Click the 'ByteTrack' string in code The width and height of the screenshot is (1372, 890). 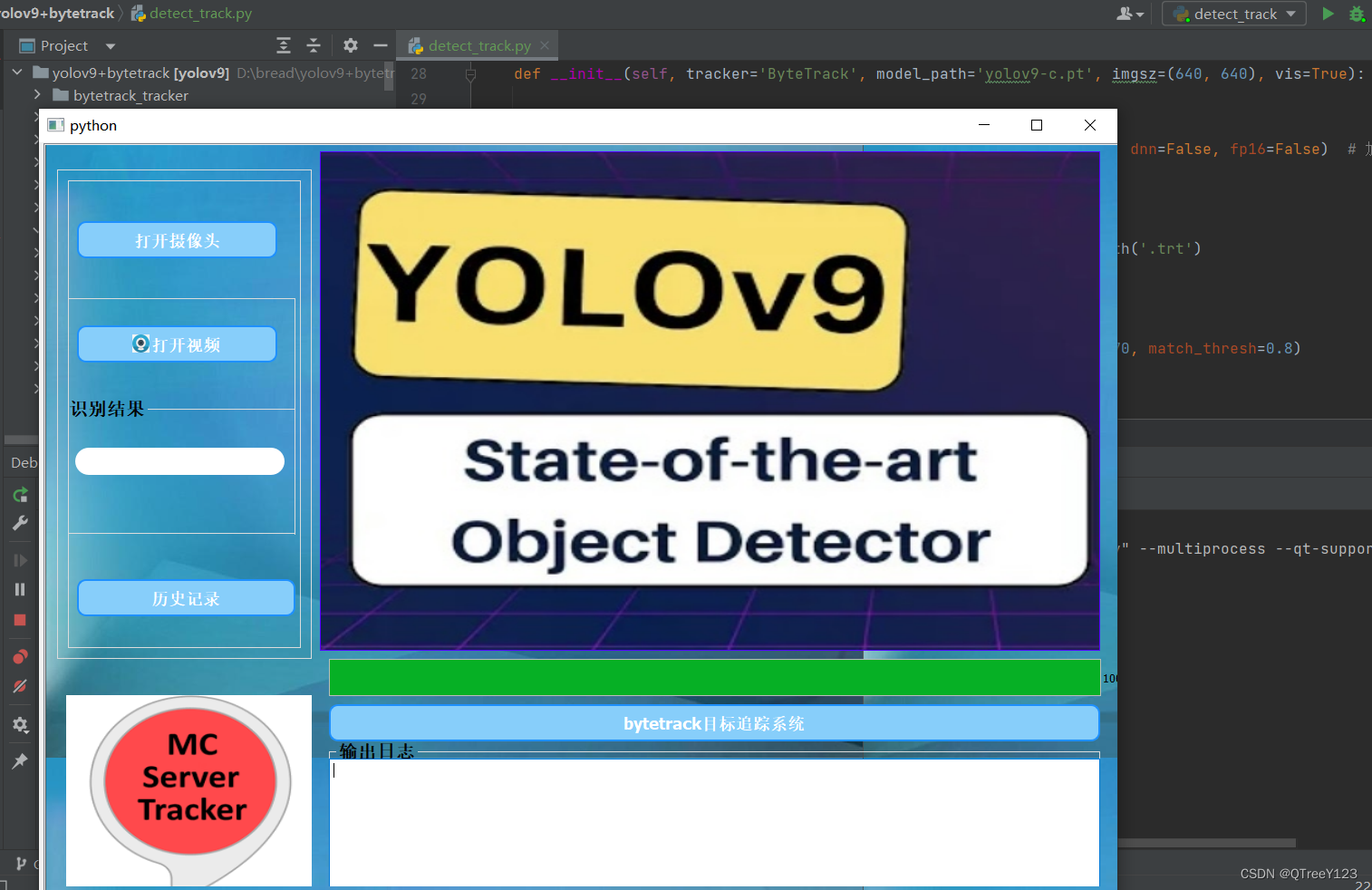click(808, 74)
